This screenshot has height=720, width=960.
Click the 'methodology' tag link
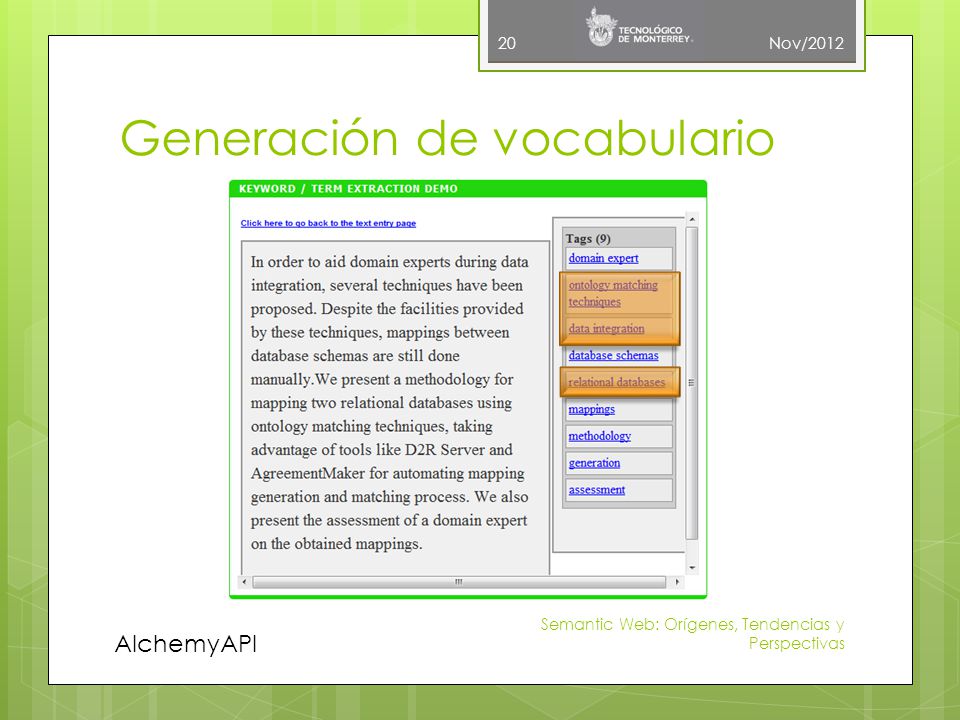point(599,436)
